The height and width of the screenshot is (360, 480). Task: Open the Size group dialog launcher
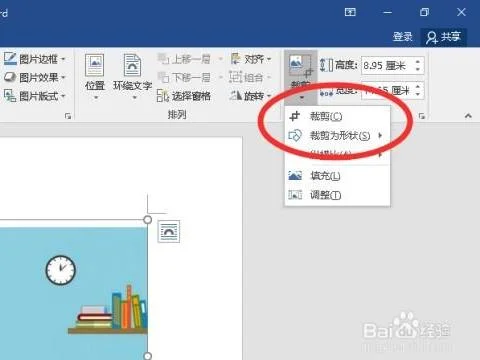422,116
